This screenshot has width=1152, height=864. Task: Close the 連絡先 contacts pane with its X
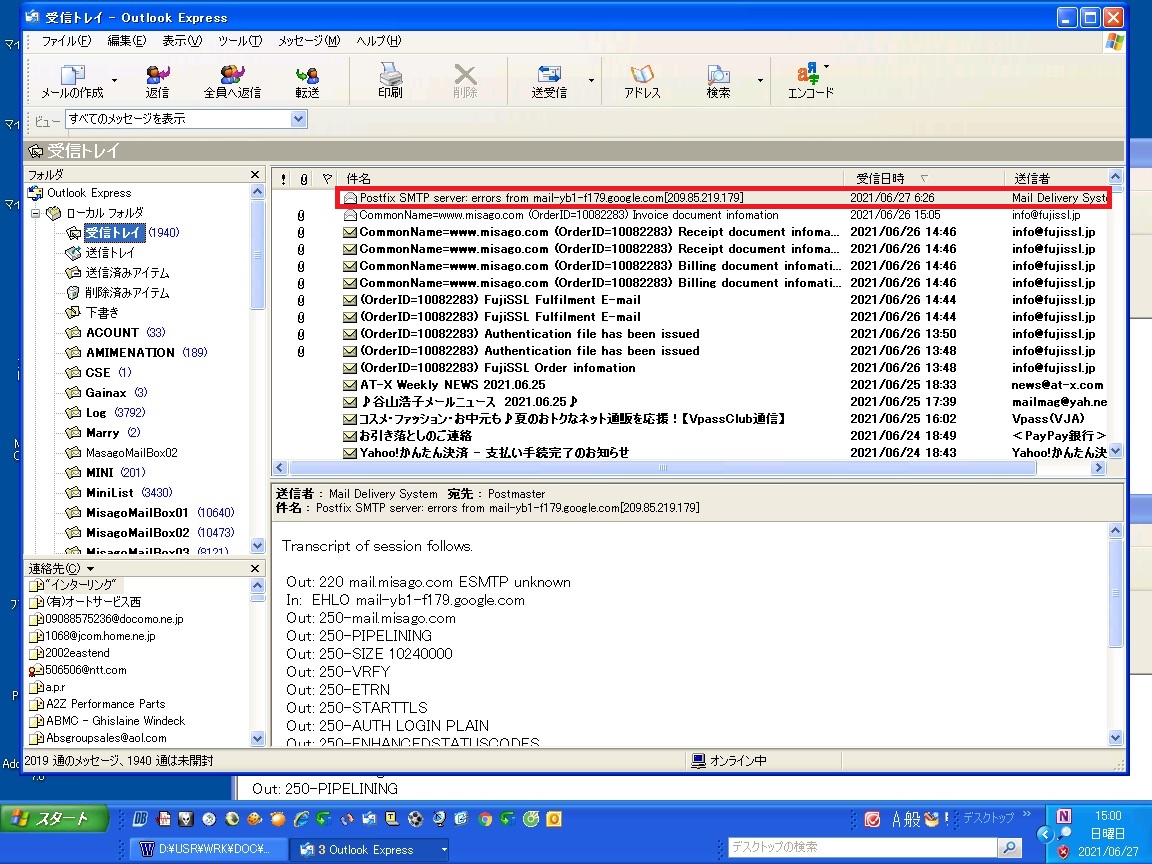click(x=255, y=569)
